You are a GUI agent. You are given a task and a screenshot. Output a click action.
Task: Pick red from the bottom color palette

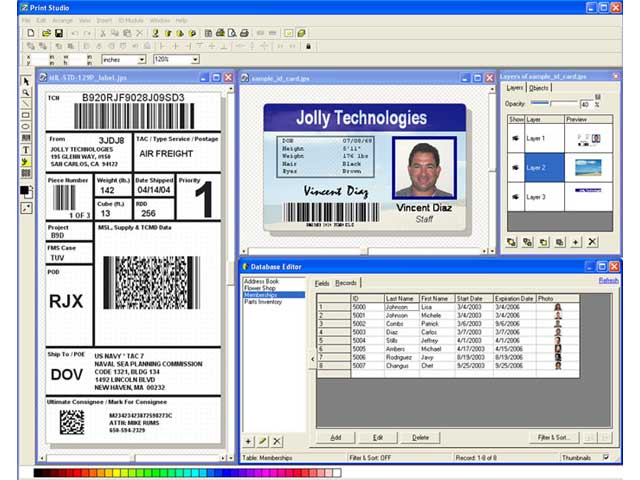[x=77, y=473]
